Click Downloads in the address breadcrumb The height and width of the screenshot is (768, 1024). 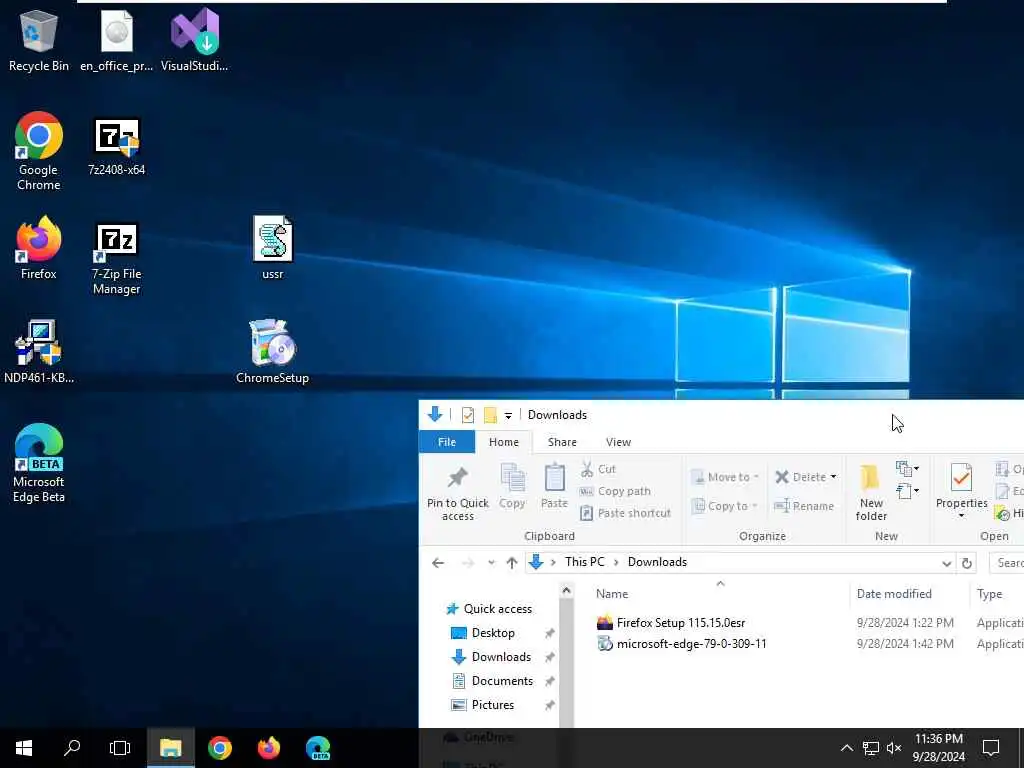[657, 562]
